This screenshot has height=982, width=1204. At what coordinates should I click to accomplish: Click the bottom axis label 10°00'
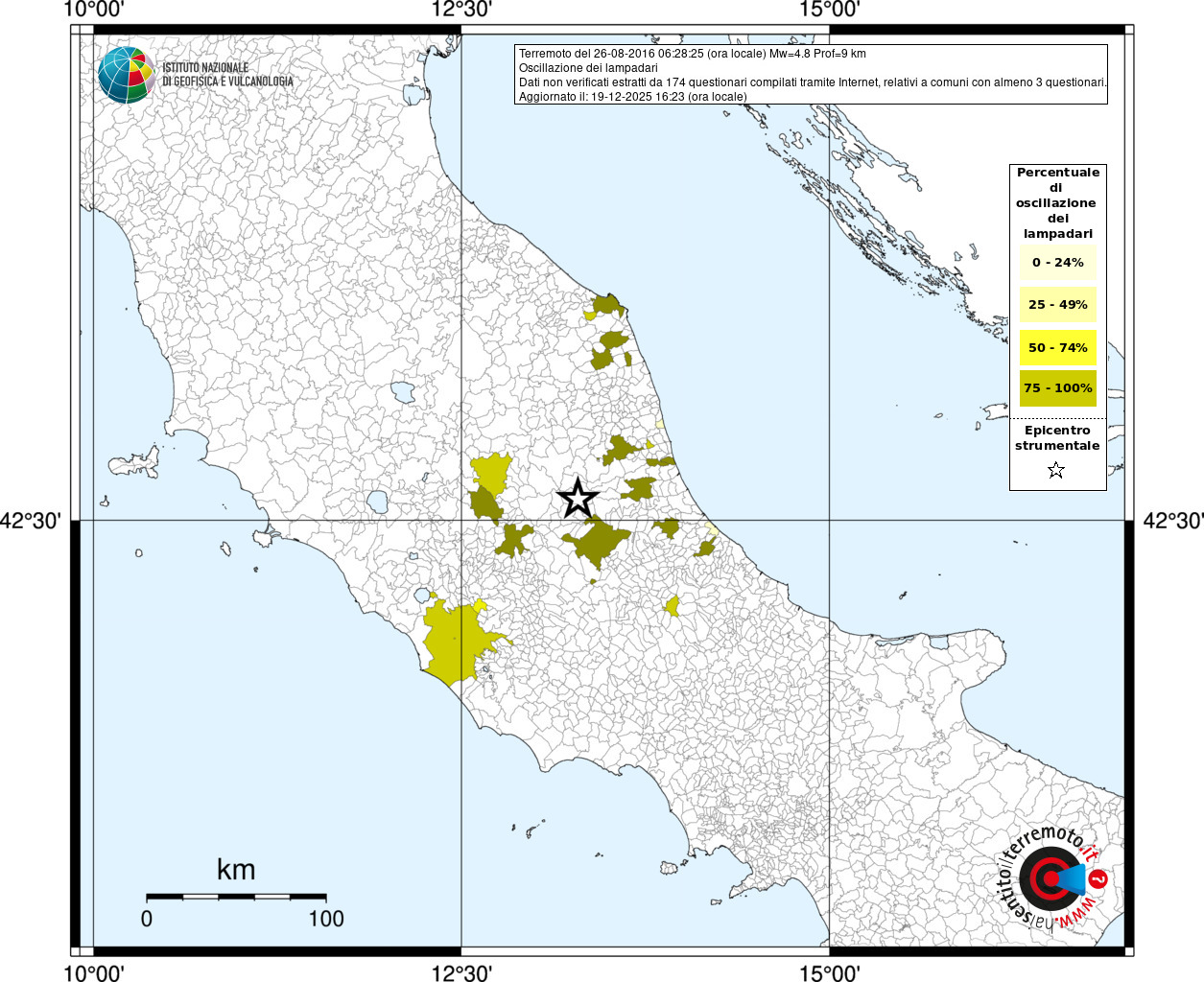[x=94, y=973]
